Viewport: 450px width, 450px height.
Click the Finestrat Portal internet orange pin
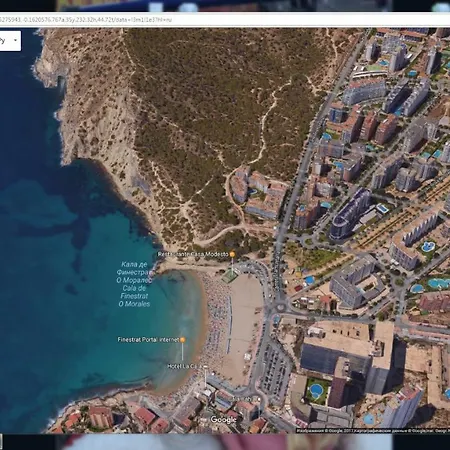pos(182,340)
